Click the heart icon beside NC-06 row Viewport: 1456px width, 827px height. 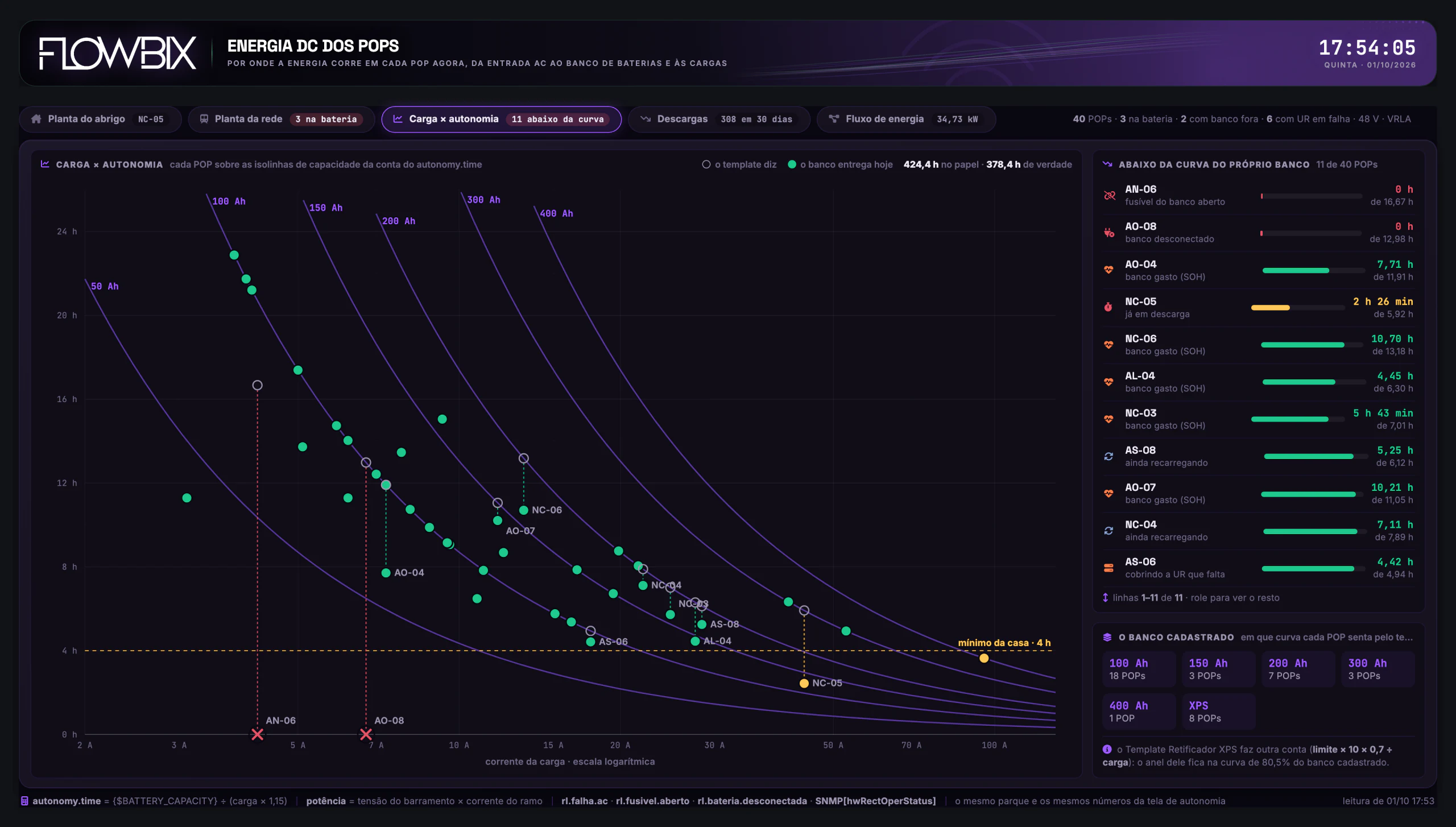(1109, 345)
